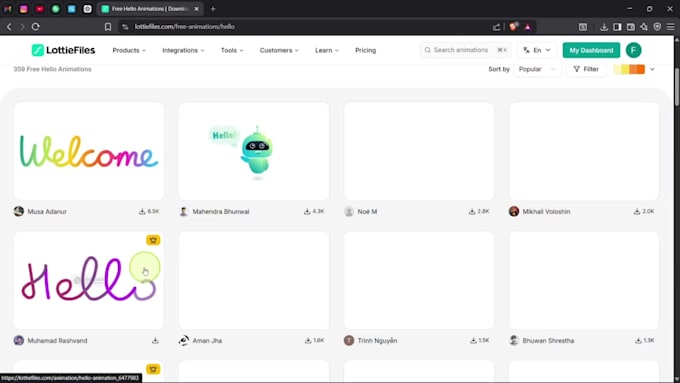Expand the background color palette chevron

(652, 69)
